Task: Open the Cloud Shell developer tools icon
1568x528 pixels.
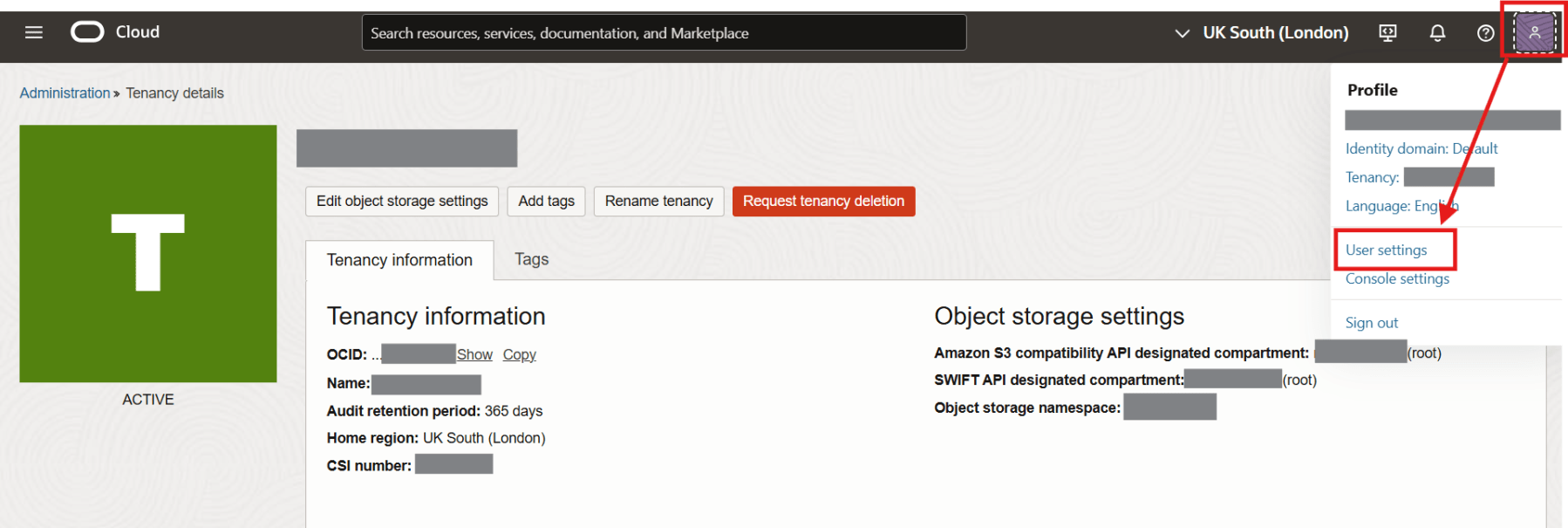Action: click(x=1387, y=33)
